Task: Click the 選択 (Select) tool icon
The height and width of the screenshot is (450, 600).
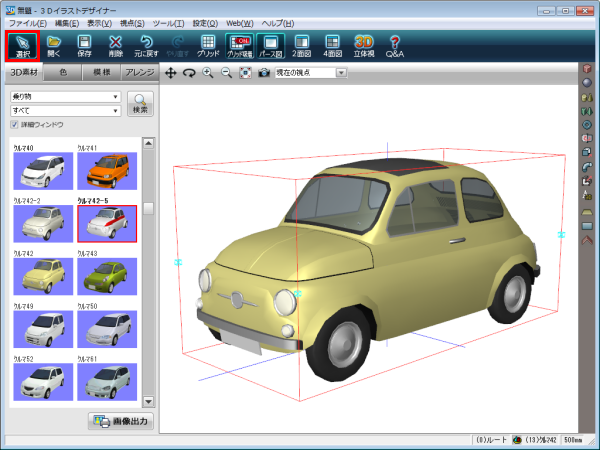Action: pyautogui.click(x=23, y=45)
